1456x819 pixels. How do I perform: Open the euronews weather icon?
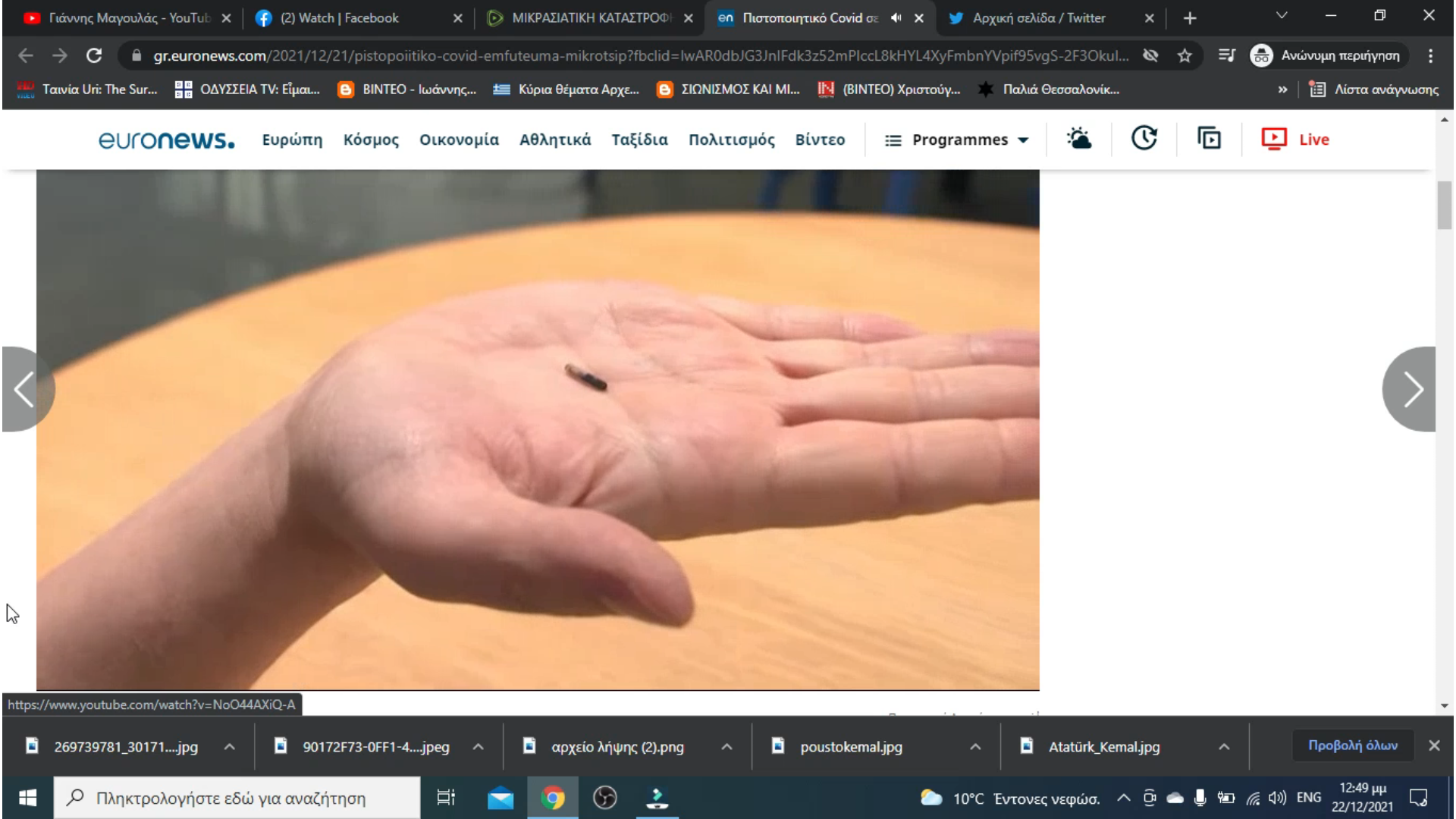click(1078, 139)
